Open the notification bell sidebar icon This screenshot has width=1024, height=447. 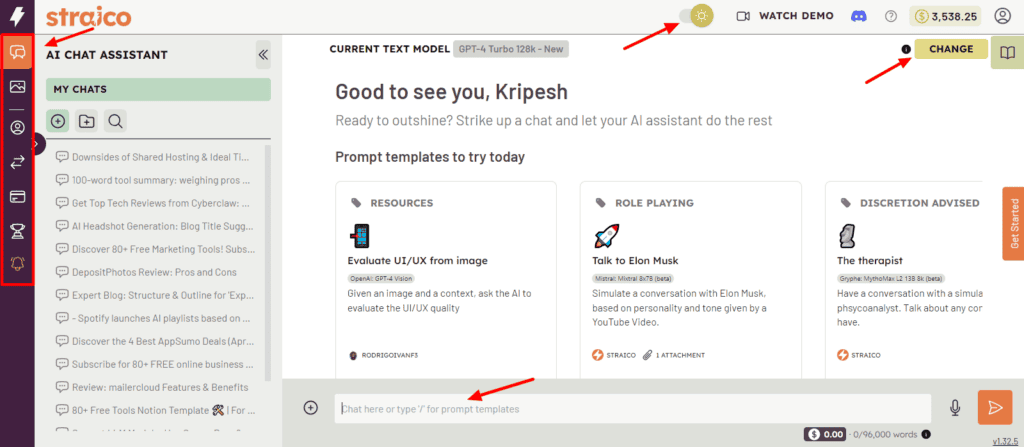tap(17, 264)
